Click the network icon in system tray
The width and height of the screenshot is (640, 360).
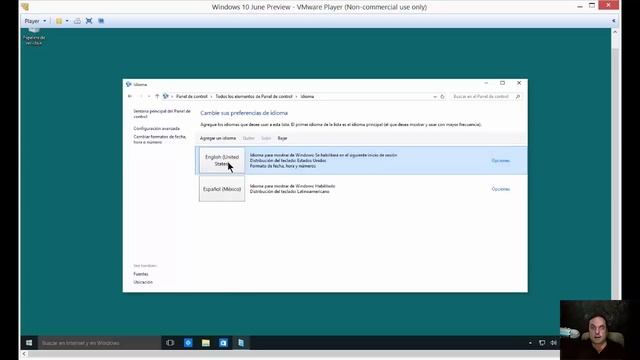(x=542, y=343)
